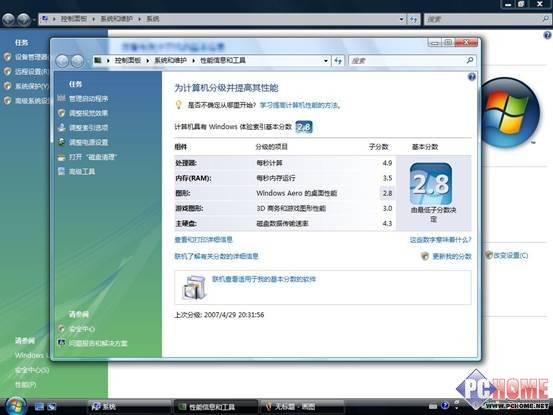Open 查看和打印详细信息 link
This screenshot has width=553, height=415.
203,240
